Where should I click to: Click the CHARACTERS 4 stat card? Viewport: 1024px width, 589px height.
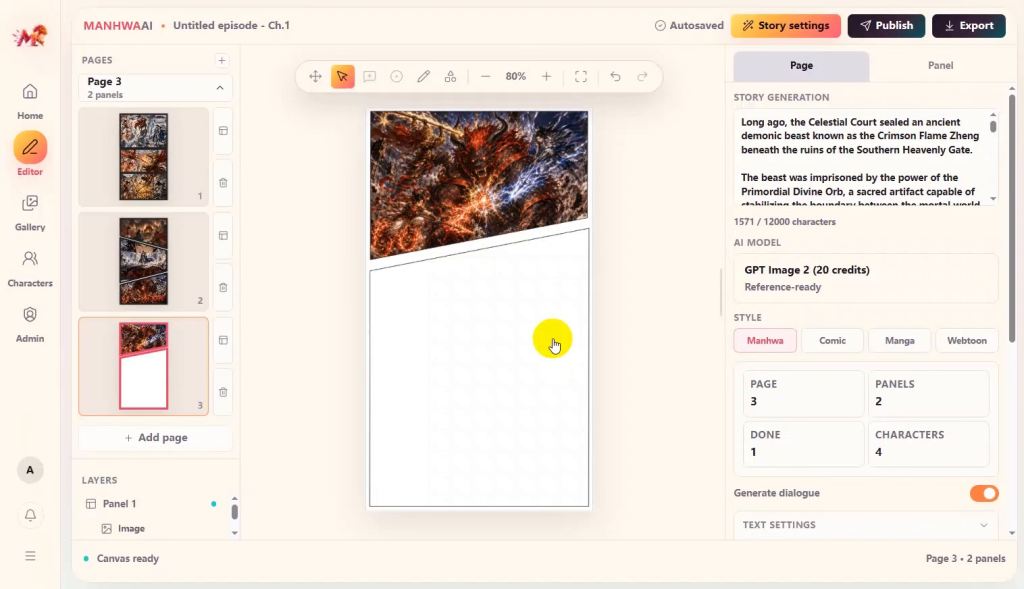(x=928, y=443)
